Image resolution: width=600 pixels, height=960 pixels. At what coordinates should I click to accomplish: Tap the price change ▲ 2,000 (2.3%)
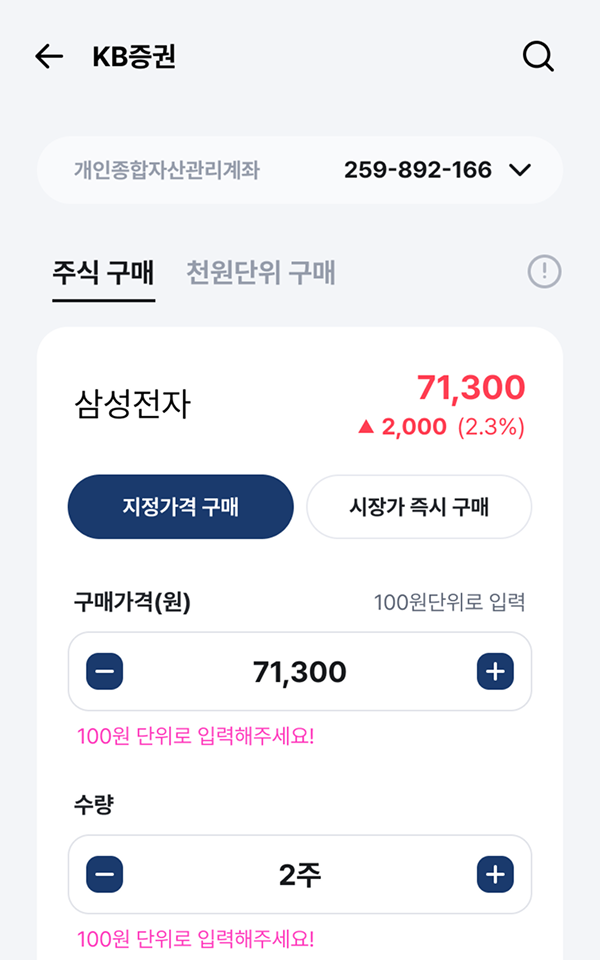(x=441, y=427)
